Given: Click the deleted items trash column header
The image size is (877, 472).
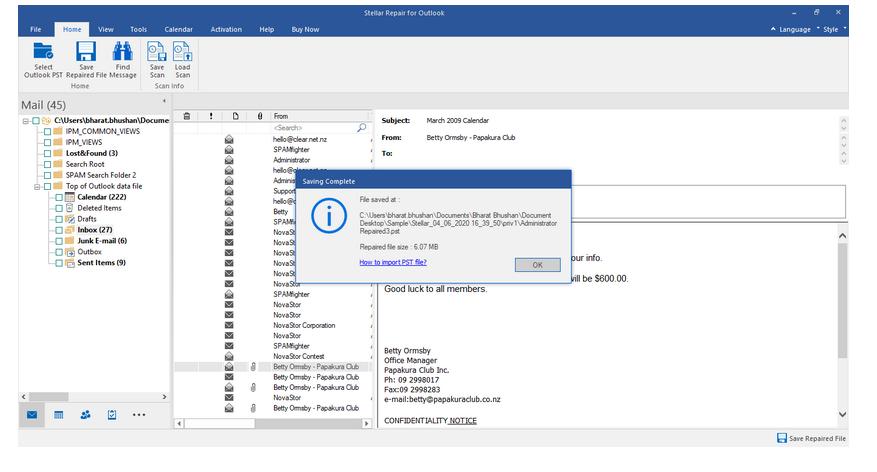Looking at the screenshot, I should (x=187, y=116).
